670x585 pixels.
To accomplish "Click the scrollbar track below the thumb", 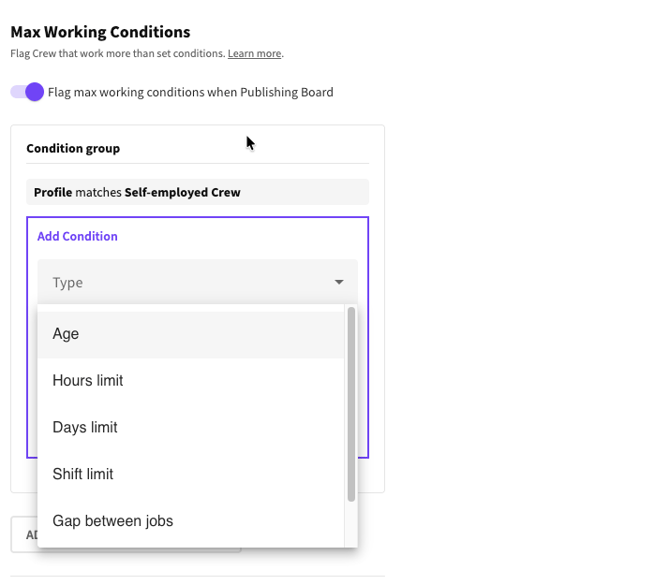I will coord(351,525).
